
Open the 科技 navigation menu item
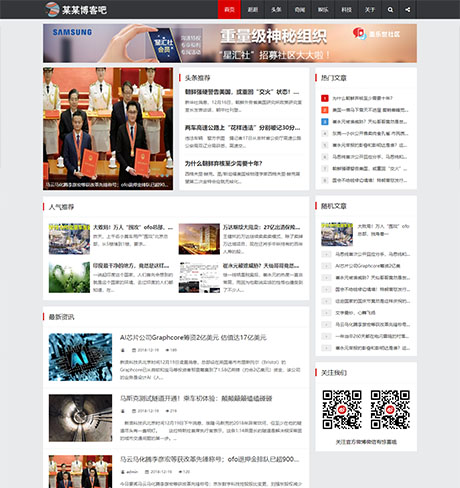(346, 9)
